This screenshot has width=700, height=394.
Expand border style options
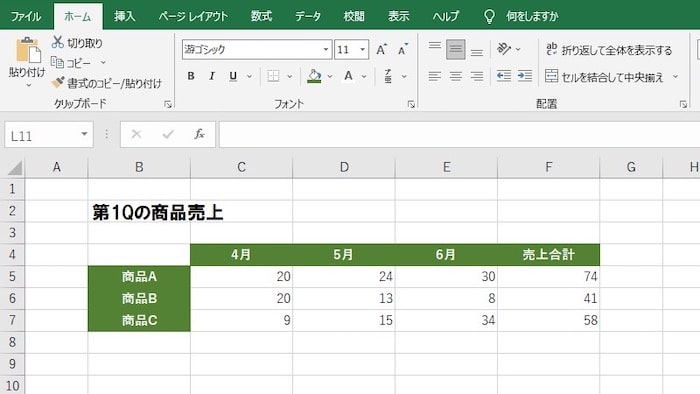click(289, 76)
